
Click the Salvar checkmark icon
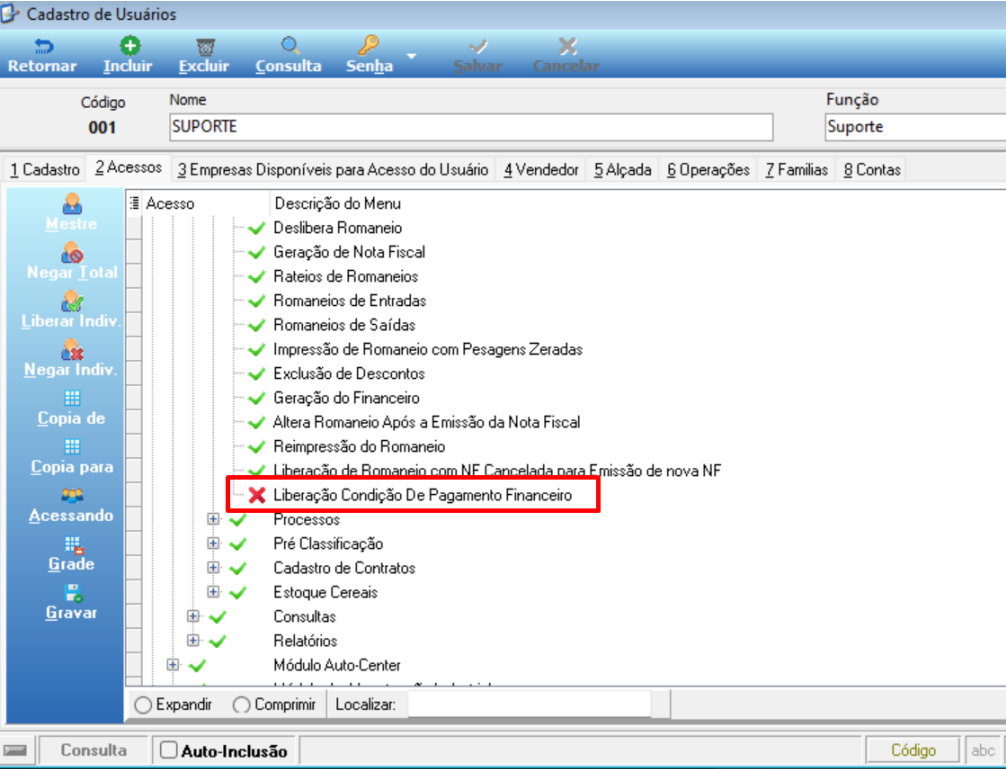click(478, 46)
